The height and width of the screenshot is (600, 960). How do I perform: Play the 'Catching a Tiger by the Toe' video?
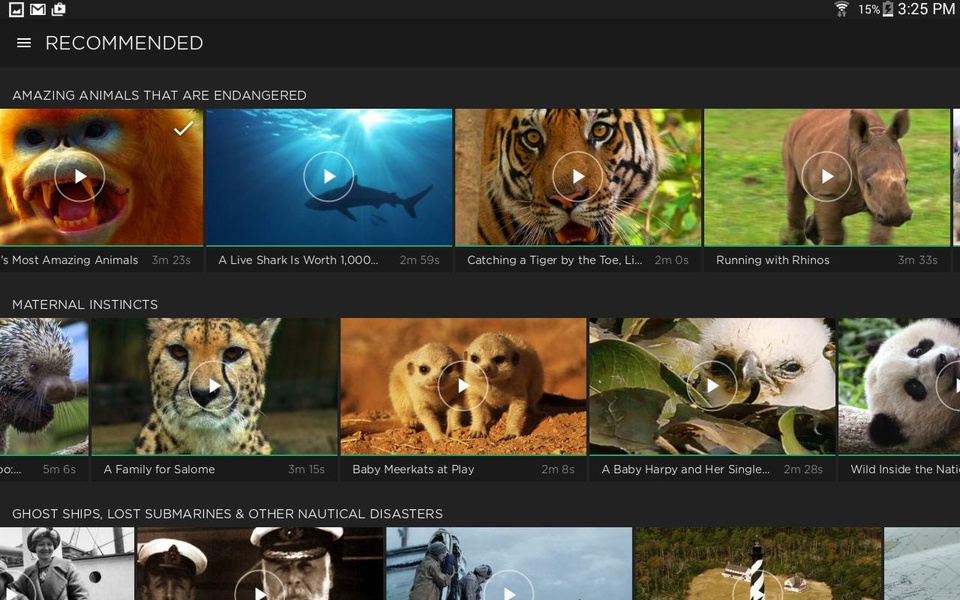[577, 176]
